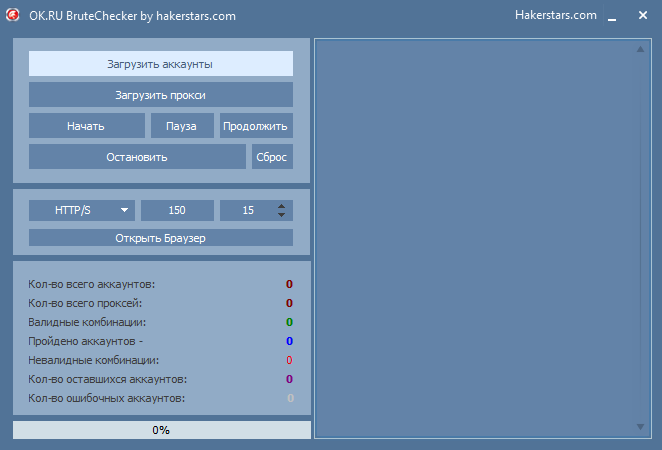Click the Продолжить button

point(256,127)
